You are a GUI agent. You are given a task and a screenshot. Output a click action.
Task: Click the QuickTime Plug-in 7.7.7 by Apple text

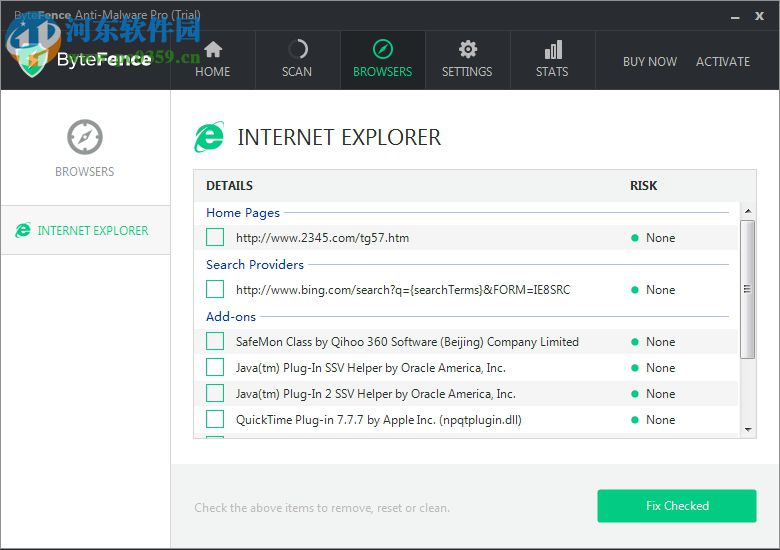(379, 420)
